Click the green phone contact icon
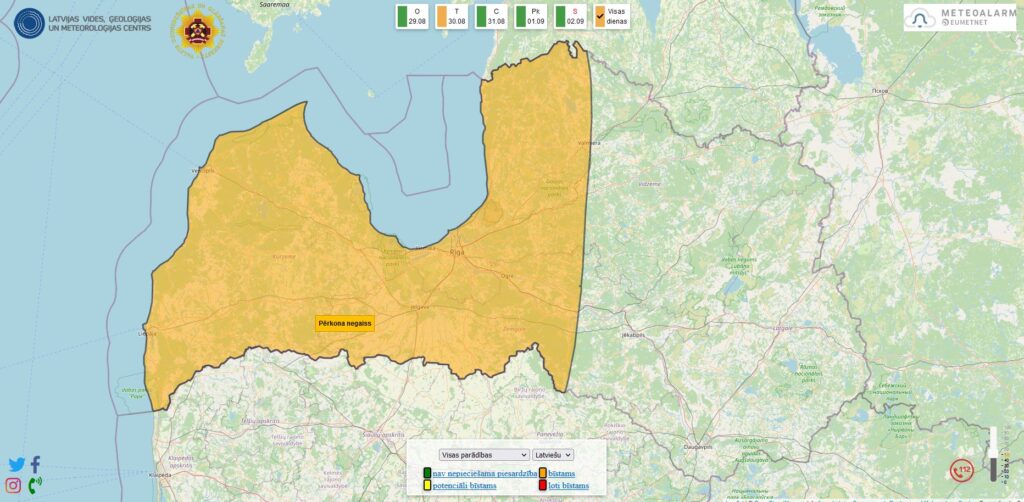Image resolution: width=1024 pixels, height=502 pixels. point(36,486)
